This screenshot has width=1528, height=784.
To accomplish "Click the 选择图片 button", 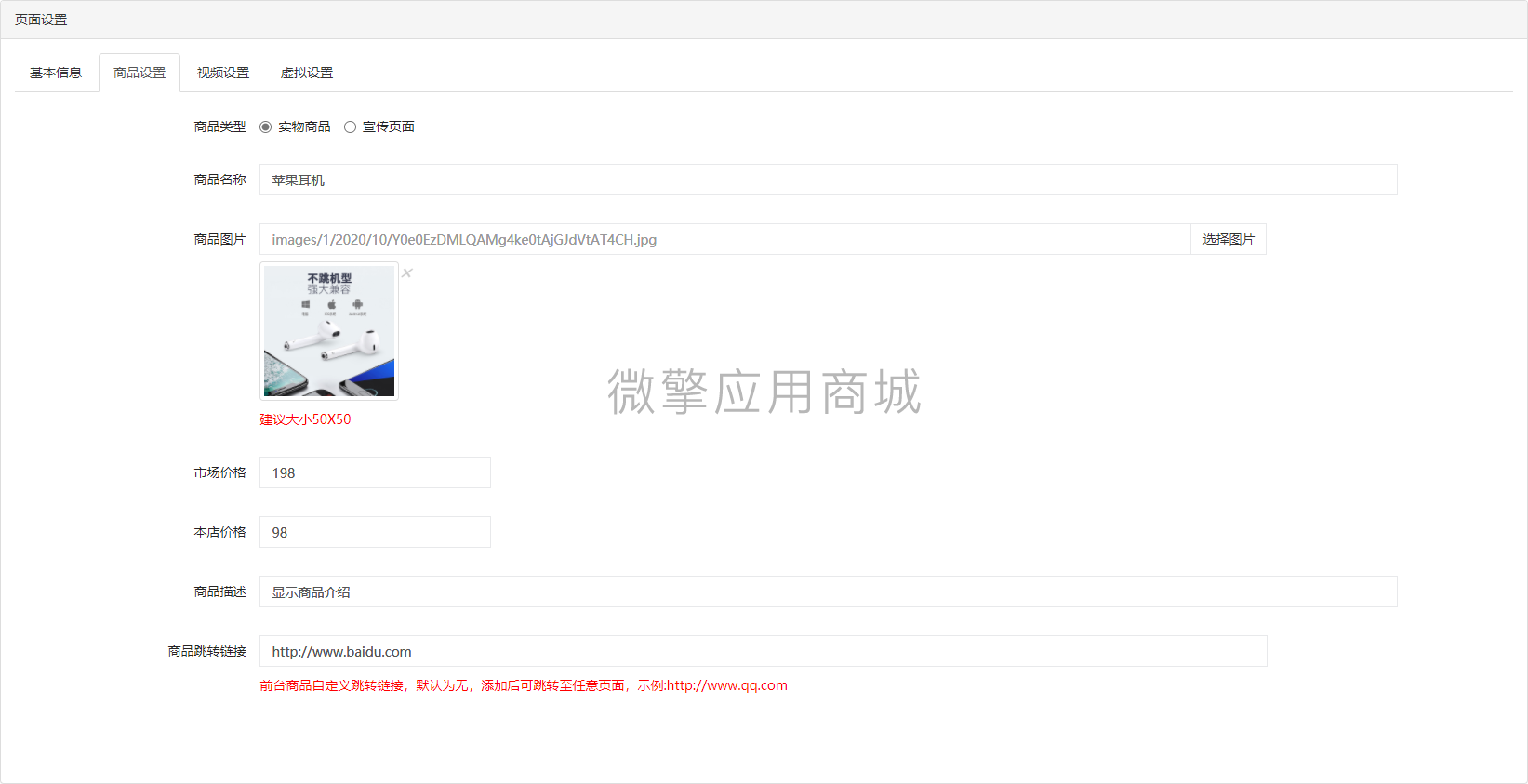I will point(1229,239).
